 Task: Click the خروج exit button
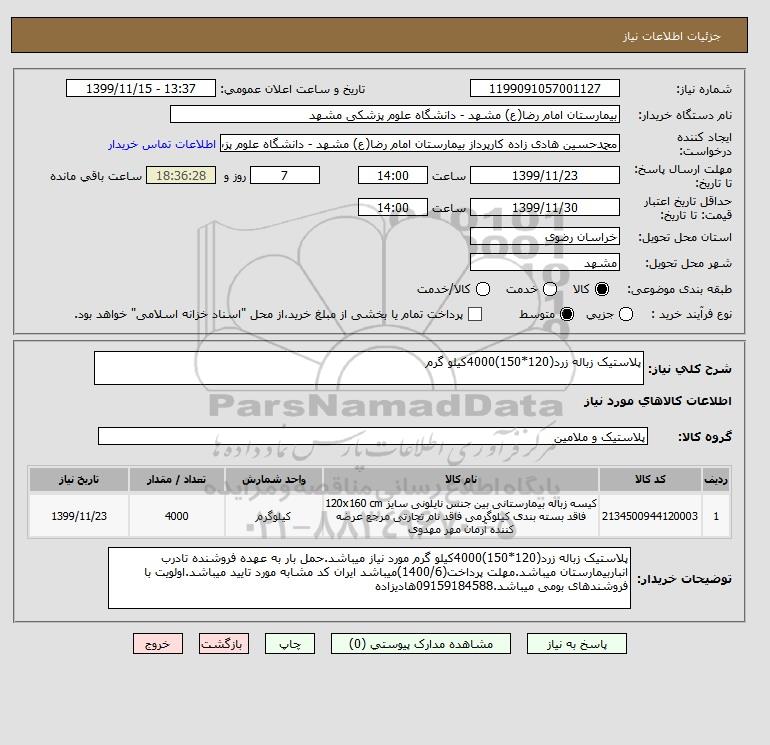(158, 644)
